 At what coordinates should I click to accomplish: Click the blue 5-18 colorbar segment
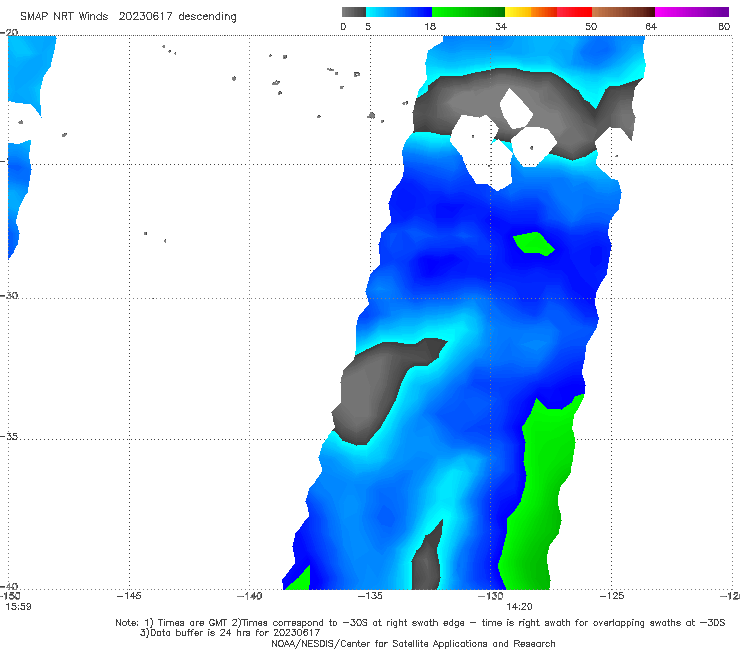[x=399, y=12]
